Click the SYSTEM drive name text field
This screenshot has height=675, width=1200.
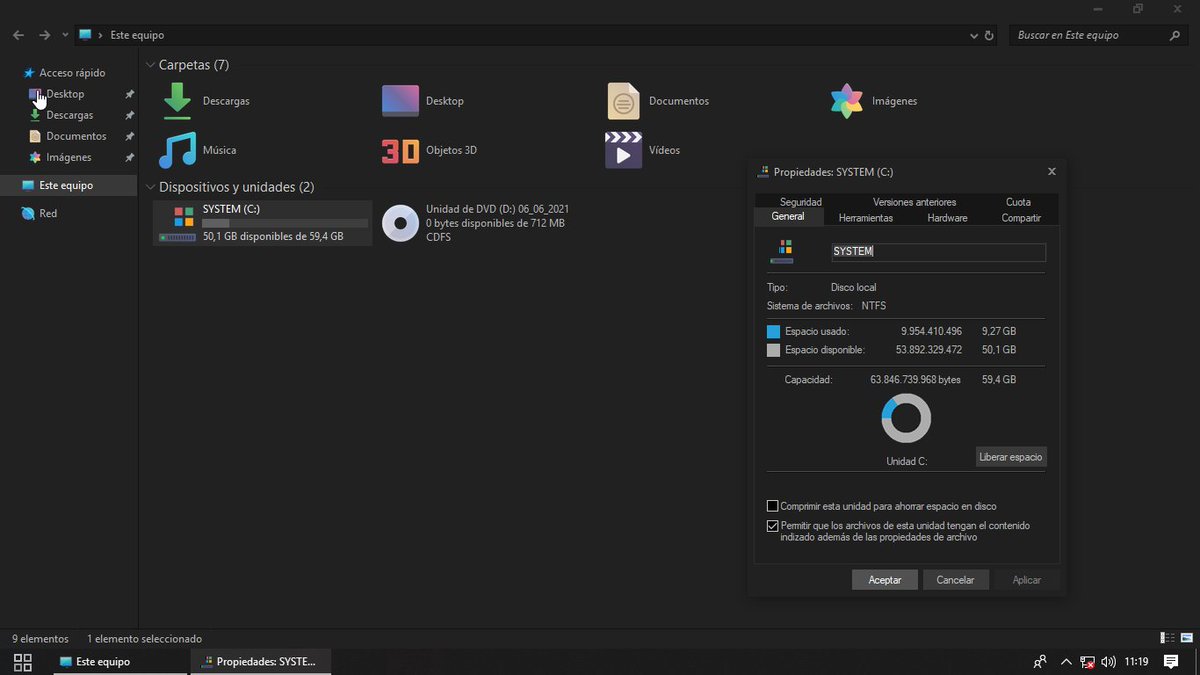pos(938,252)
